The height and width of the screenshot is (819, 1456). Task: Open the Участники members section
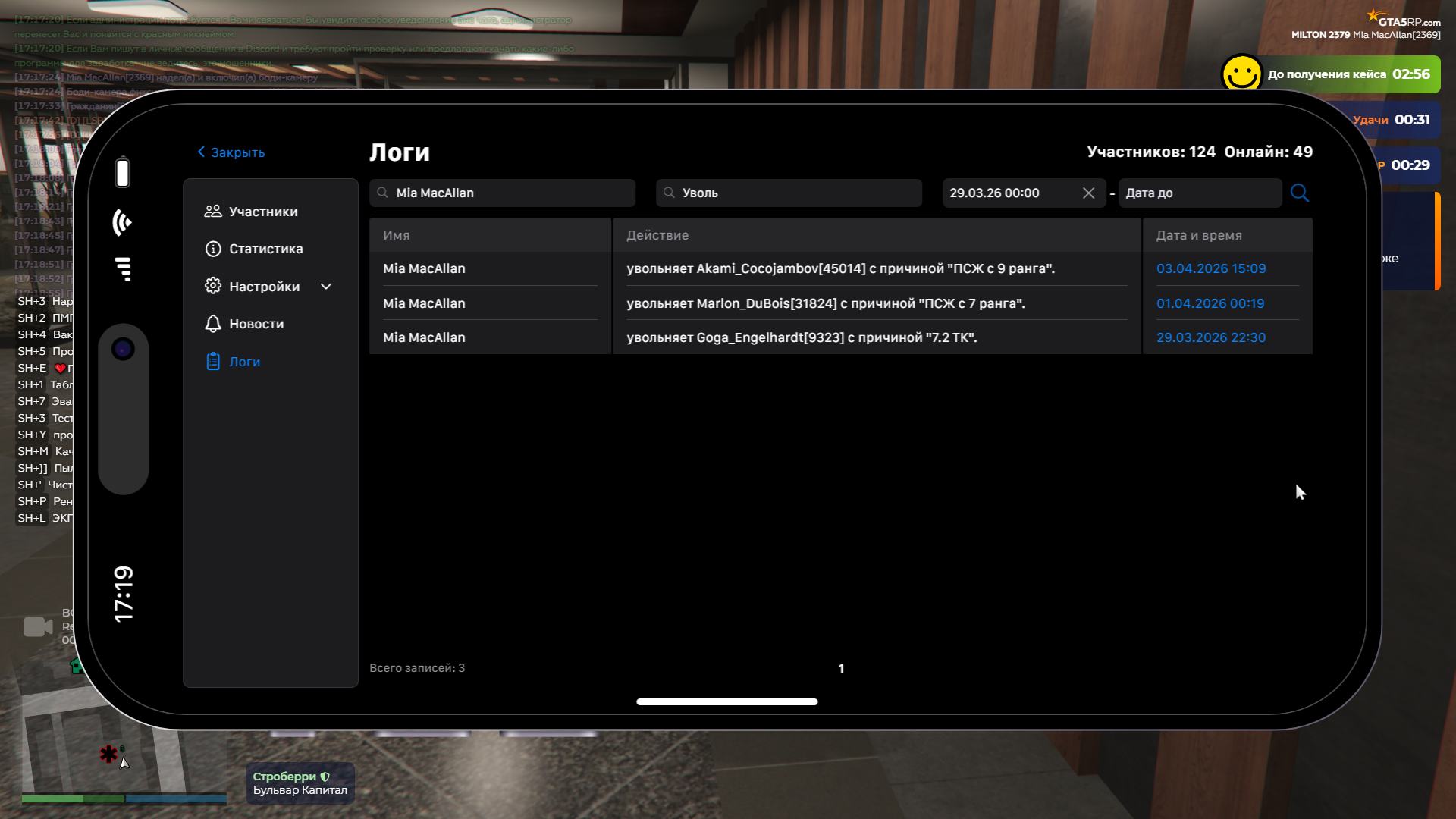tap(262, 212)
